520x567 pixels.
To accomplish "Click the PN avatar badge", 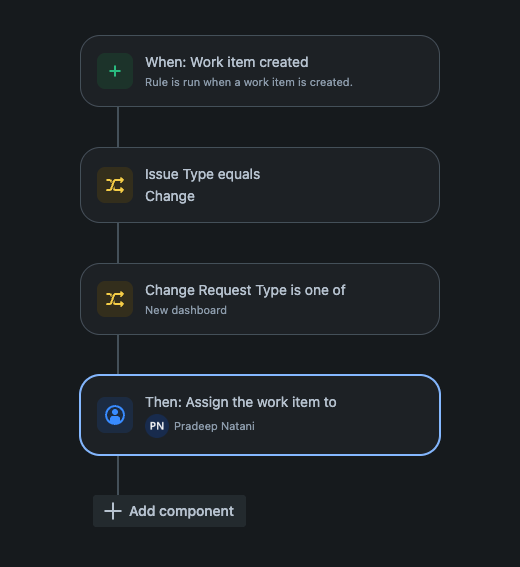I will point(157,426).
